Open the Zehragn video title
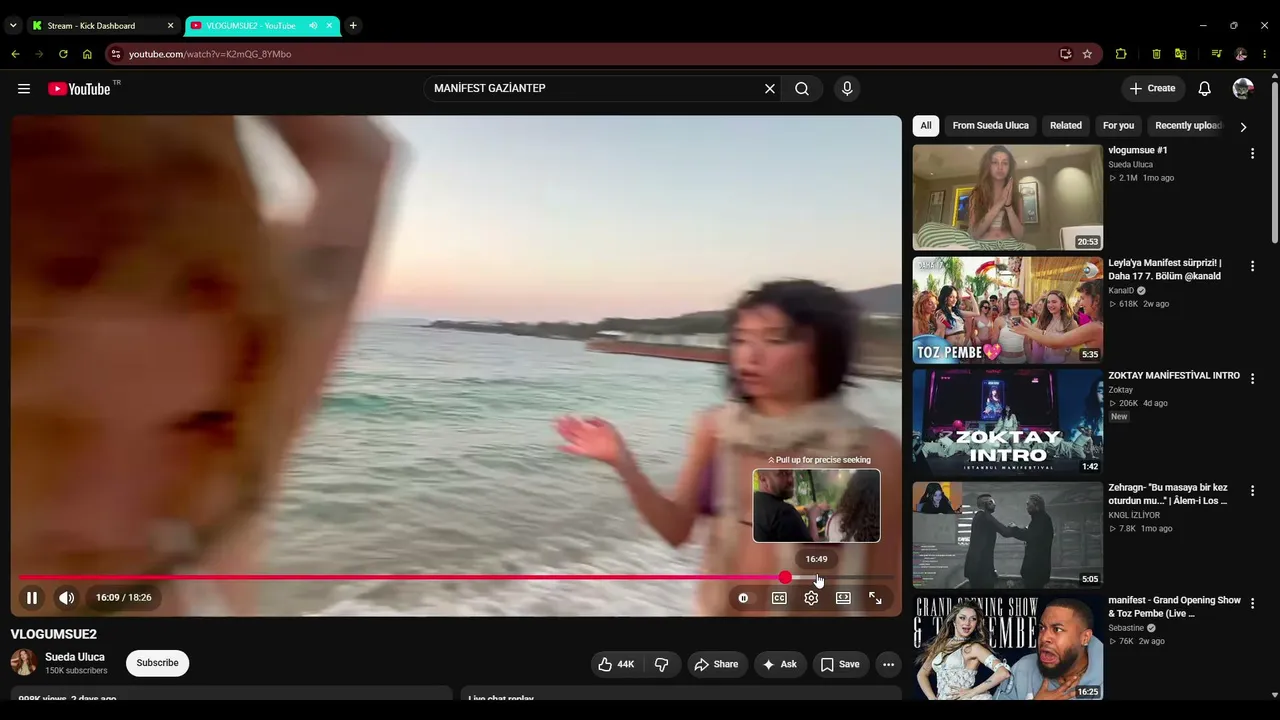This screenshot has height=720, width=1280. point(1168,494)
